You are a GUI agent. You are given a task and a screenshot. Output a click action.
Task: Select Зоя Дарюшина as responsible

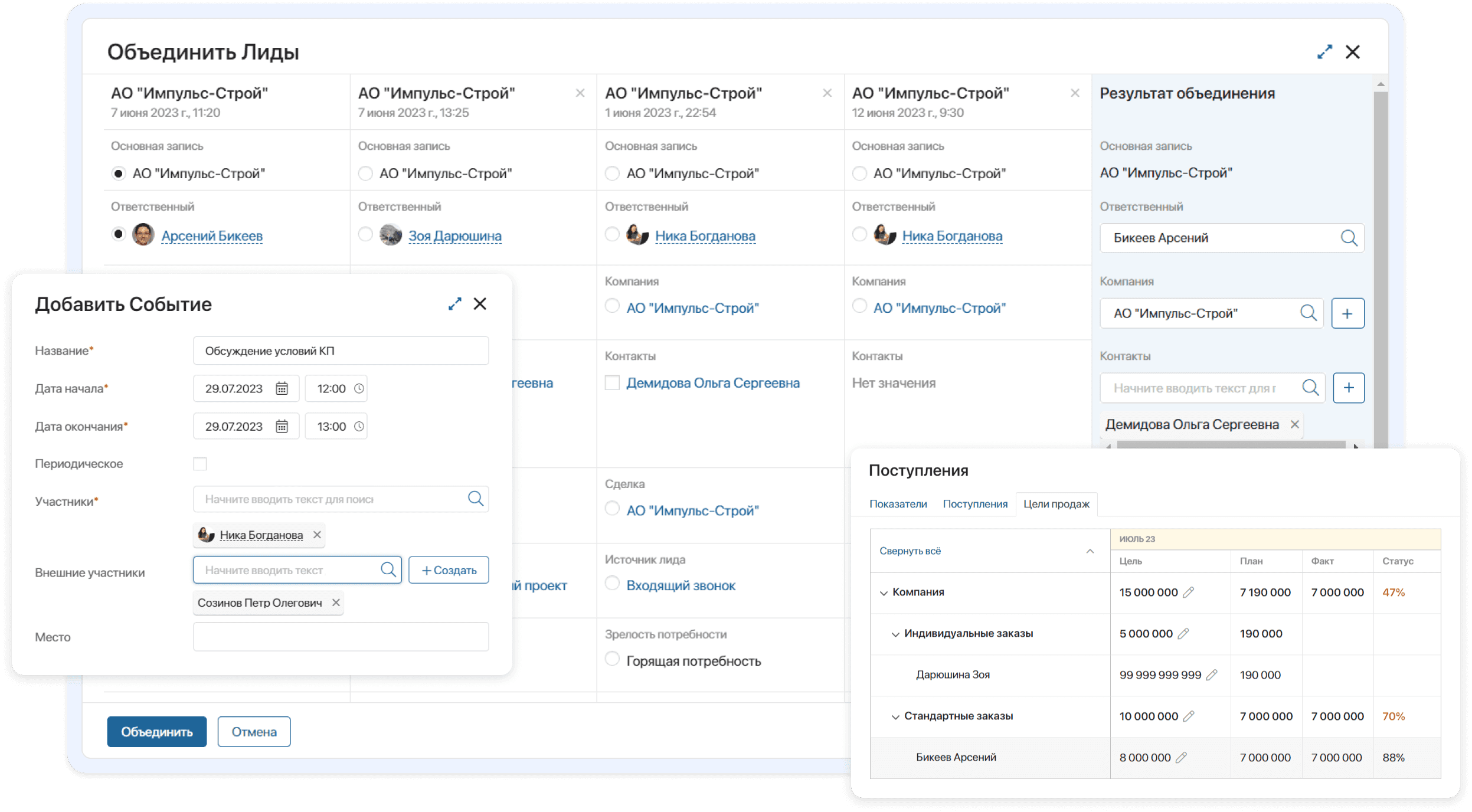(365, 234)
